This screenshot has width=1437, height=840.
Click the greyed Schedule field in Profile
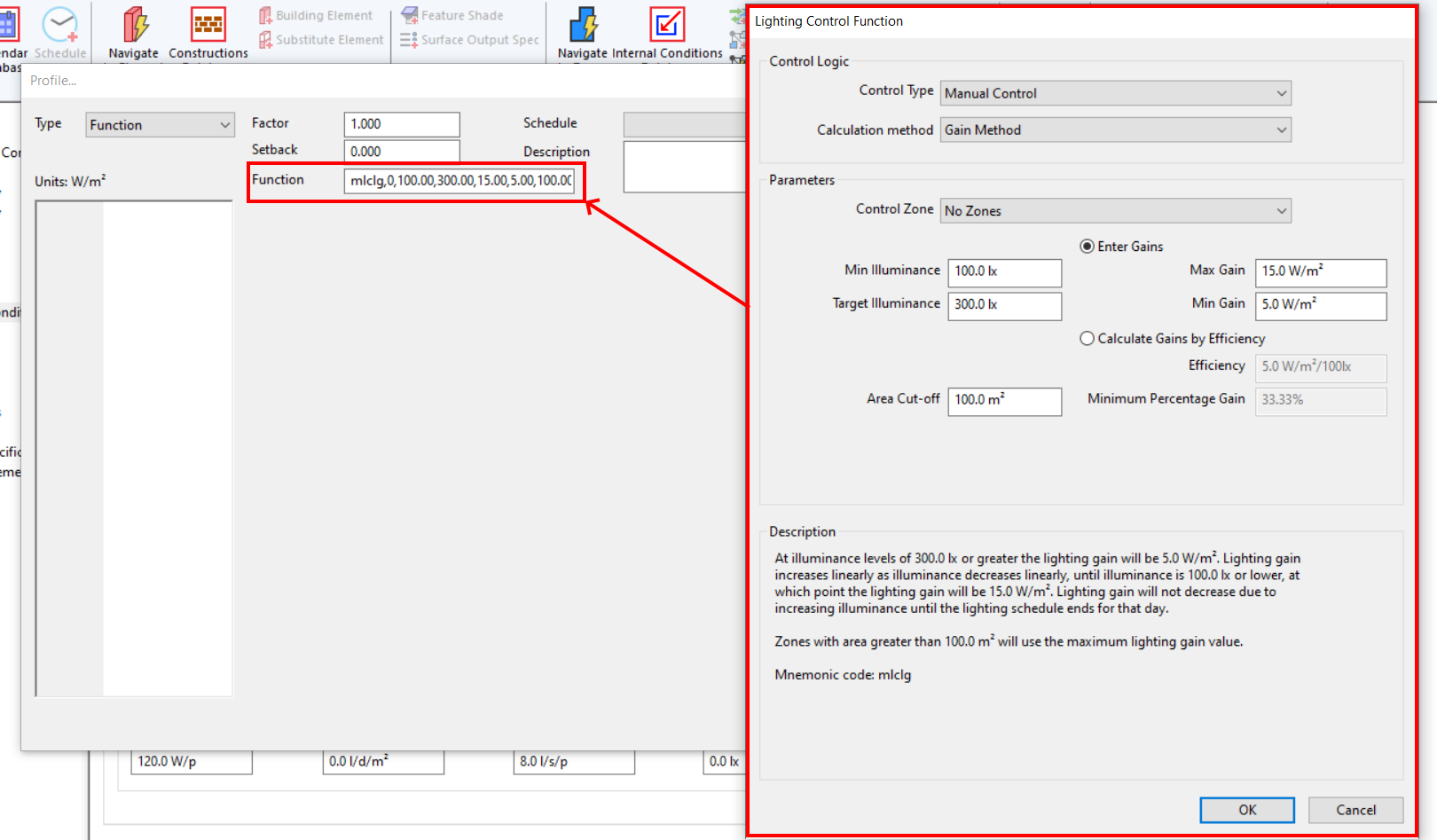pos(685,124)
